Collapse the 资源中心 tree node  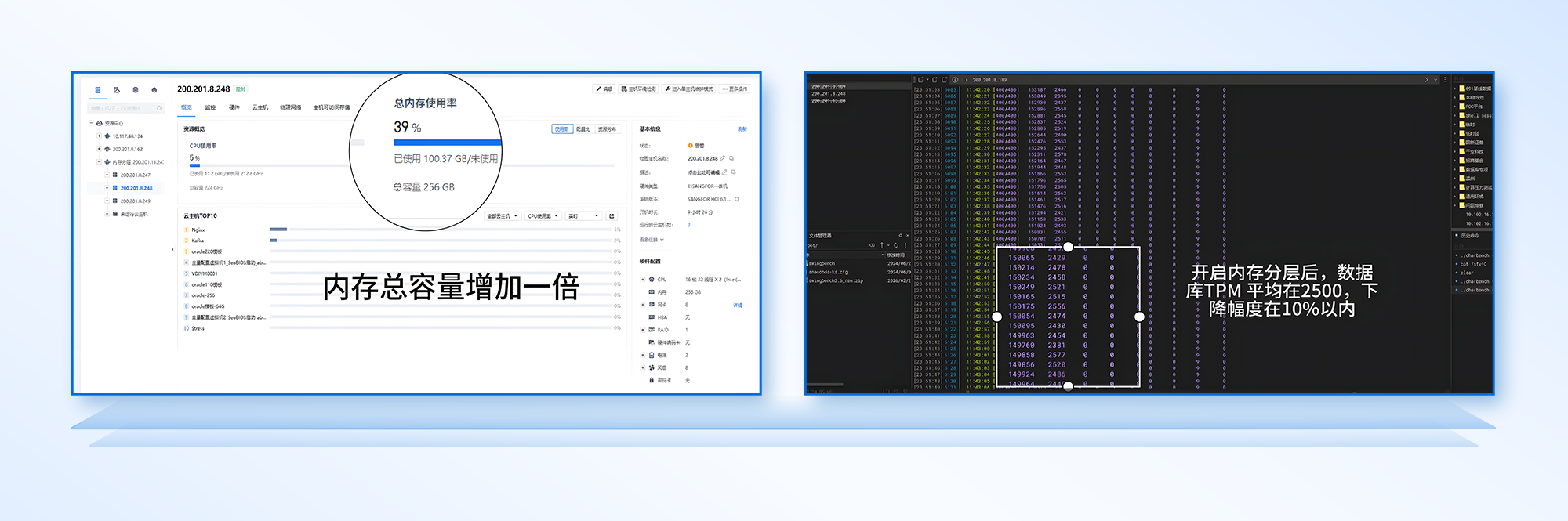[x=91, y=123]
